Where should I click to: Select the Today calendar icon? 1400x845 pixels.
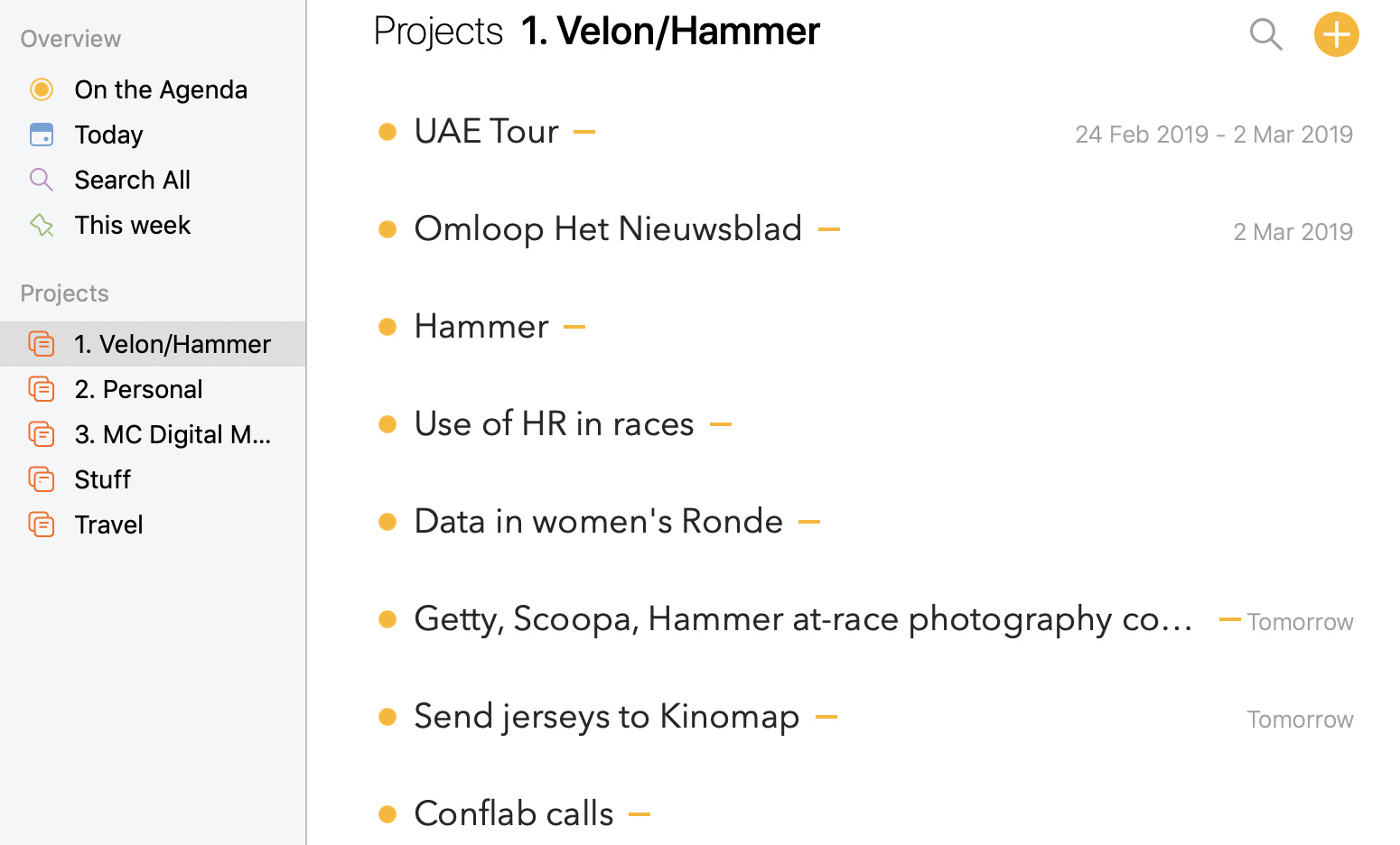point(42,135)
